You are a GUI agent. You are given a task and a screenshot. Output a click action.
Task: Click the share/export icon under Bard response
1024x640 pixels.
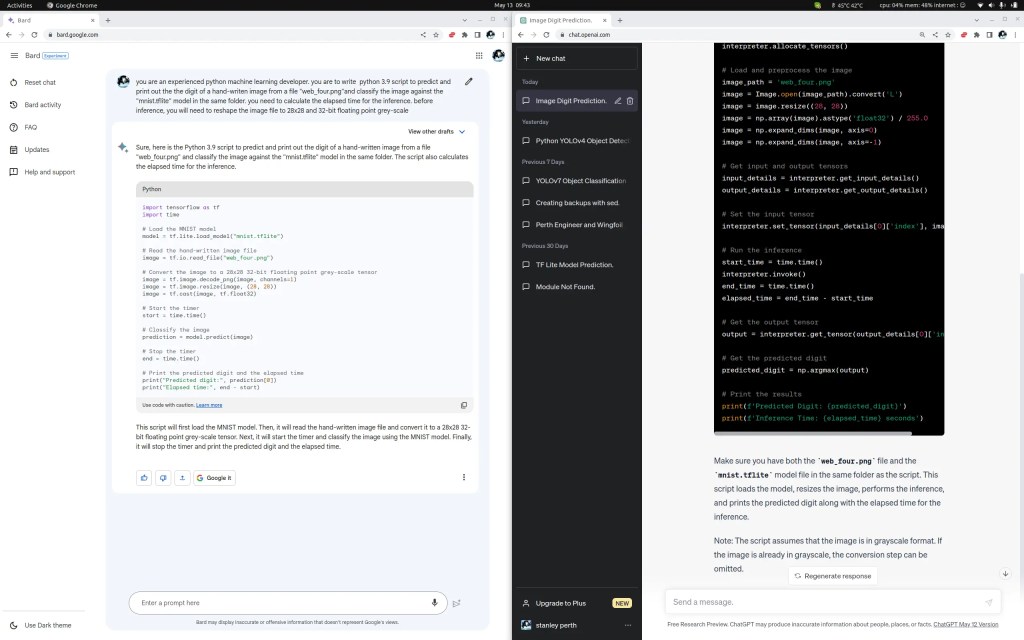[x=182, y=478]
